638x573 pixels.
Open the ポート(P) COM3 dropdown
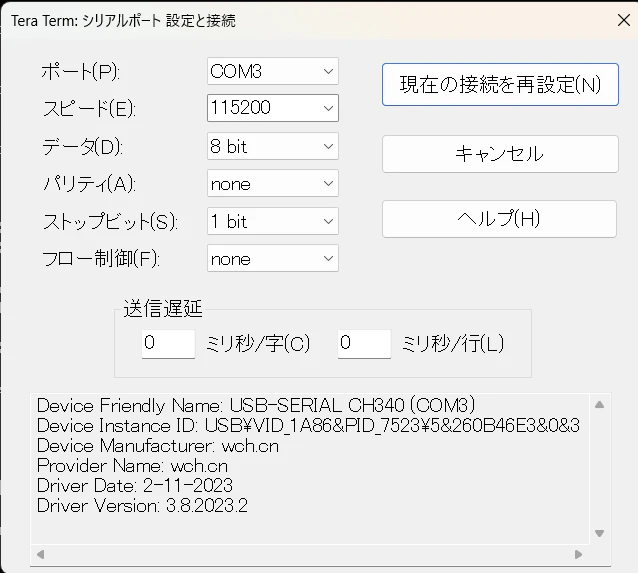[273, 71]
